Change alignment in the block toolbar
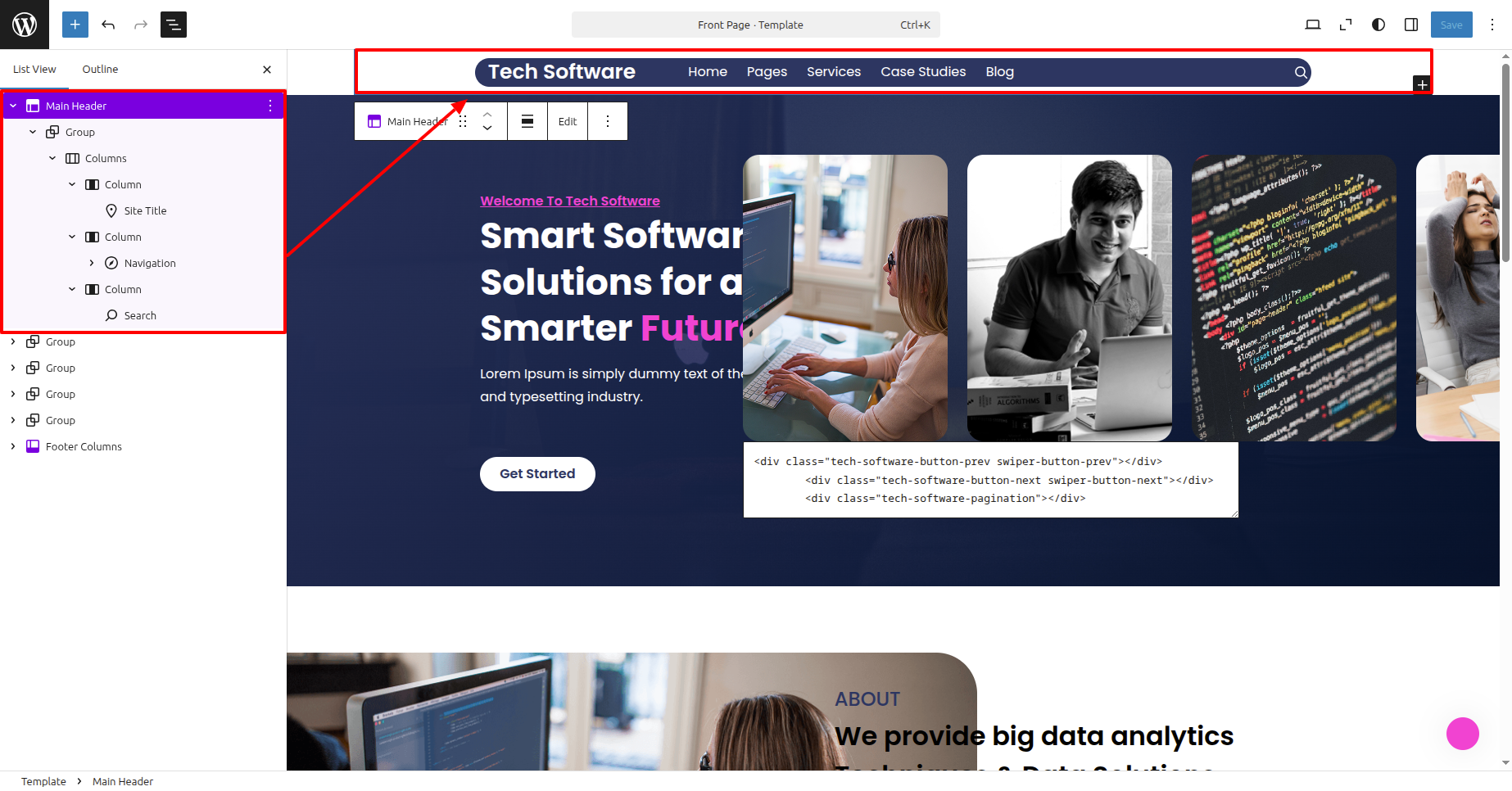The image size is (1512, 791). [x=527, y=121]
